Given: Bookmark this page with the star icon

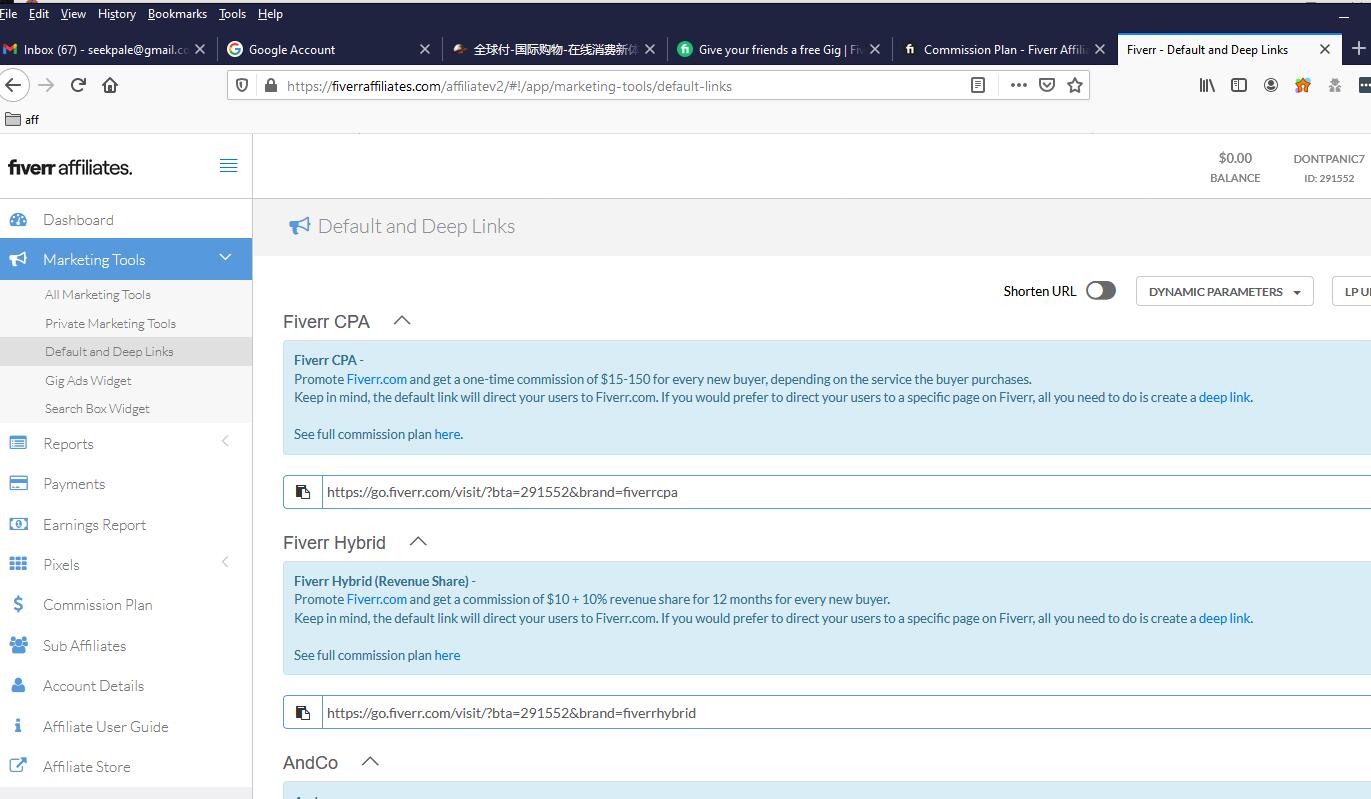Looking at the screenshot, I should [x=1075, y=86].
